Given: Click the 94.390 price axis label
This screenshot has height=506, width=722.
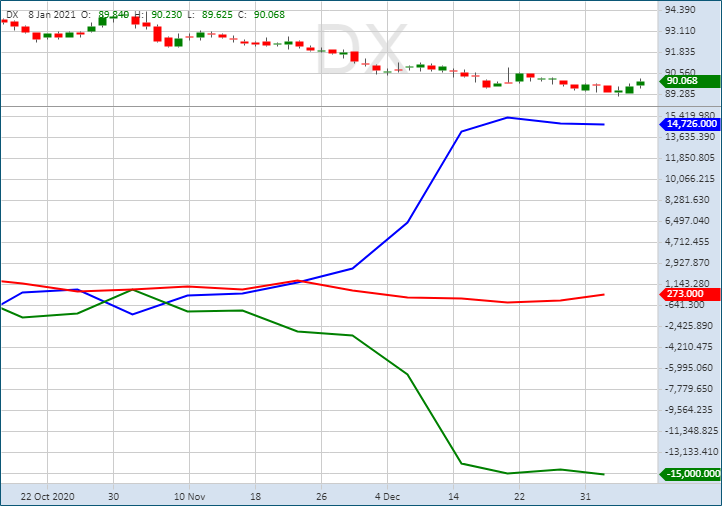Looking at the screenshot, I should tap(688, 9).
